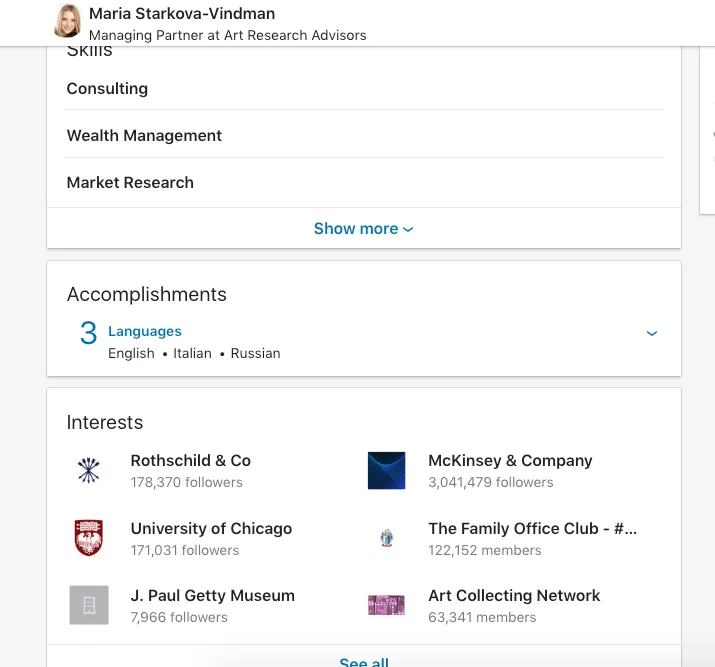This screenshot has height=667, width=715.
Task: Click the Rothschild & Co logo
Action: tap(88, 470)
